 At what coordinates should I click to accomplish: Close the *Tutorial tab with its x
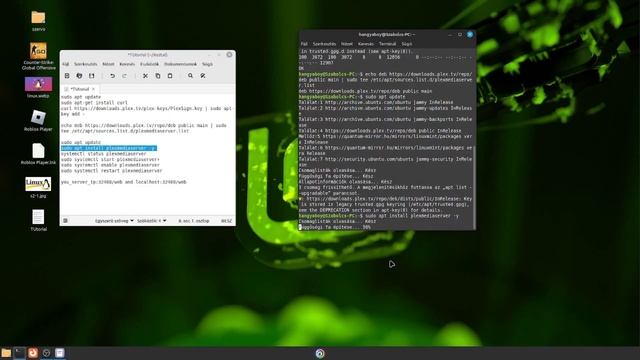click(x=93, y=89)
